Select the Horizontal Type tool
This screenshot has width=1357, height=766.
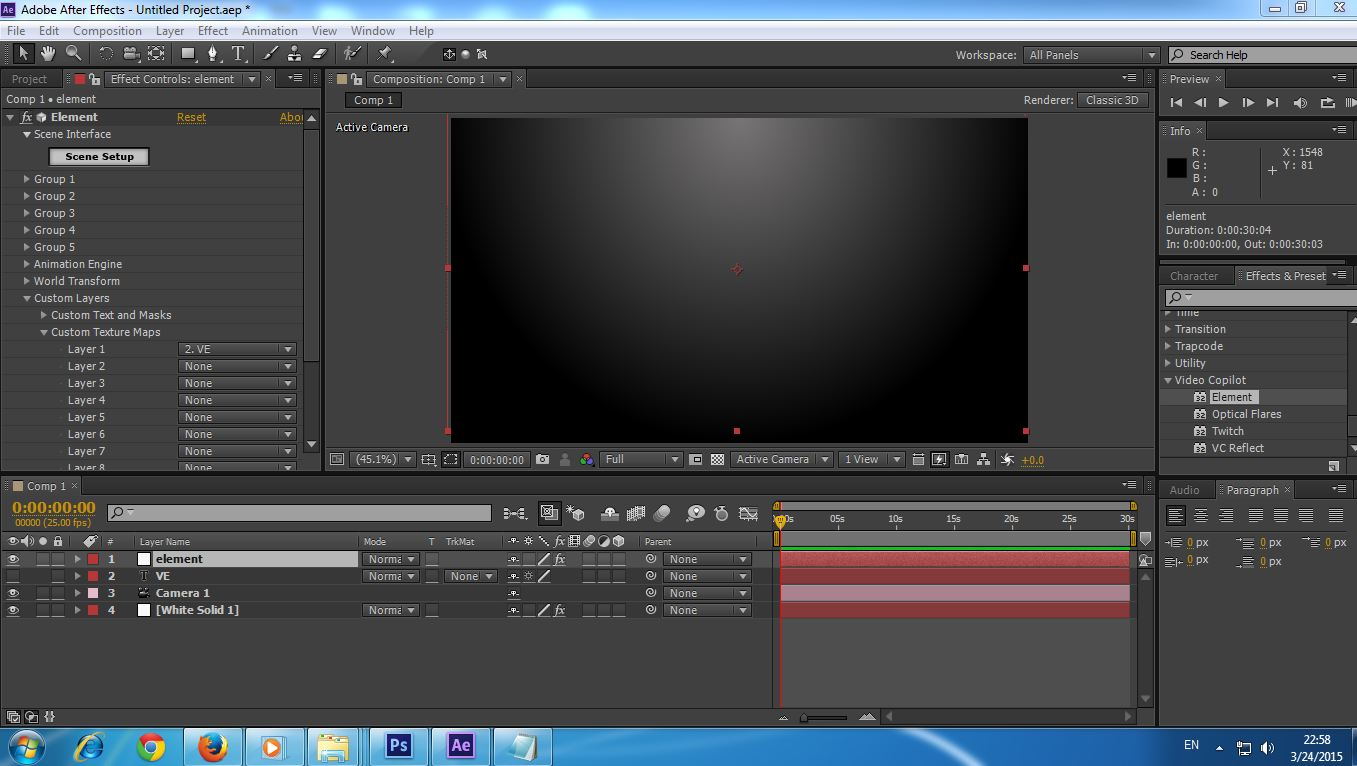pos(238,54)
